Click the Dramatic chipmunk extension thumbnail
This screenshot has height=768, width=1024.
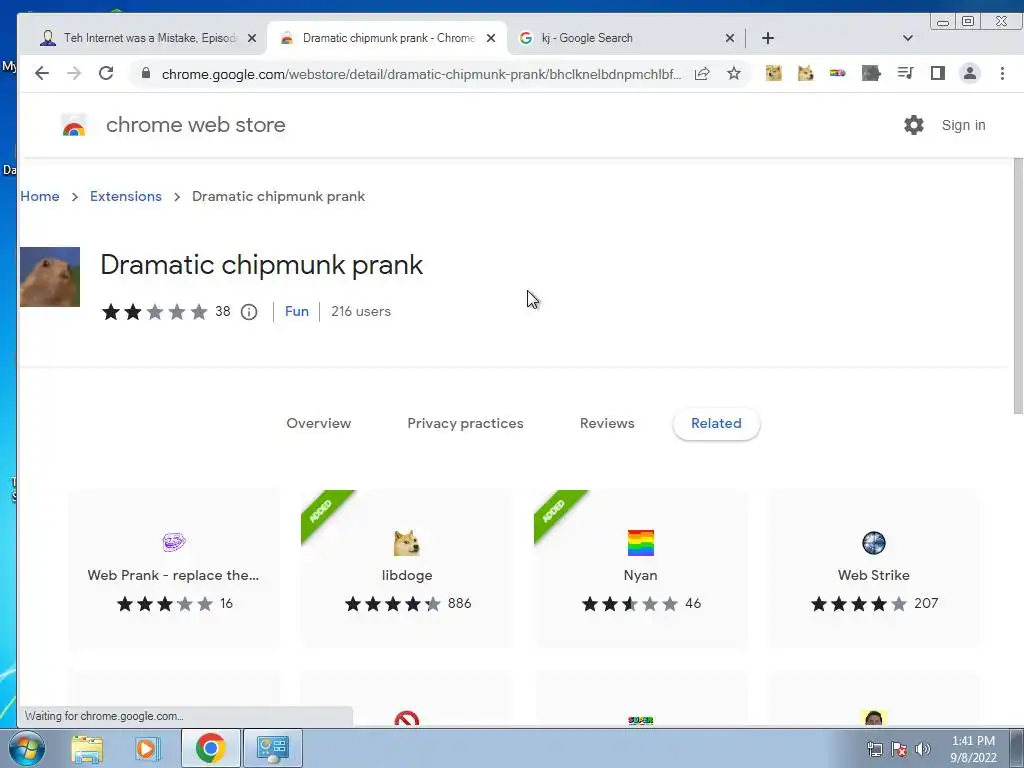(x=50, y=277)
